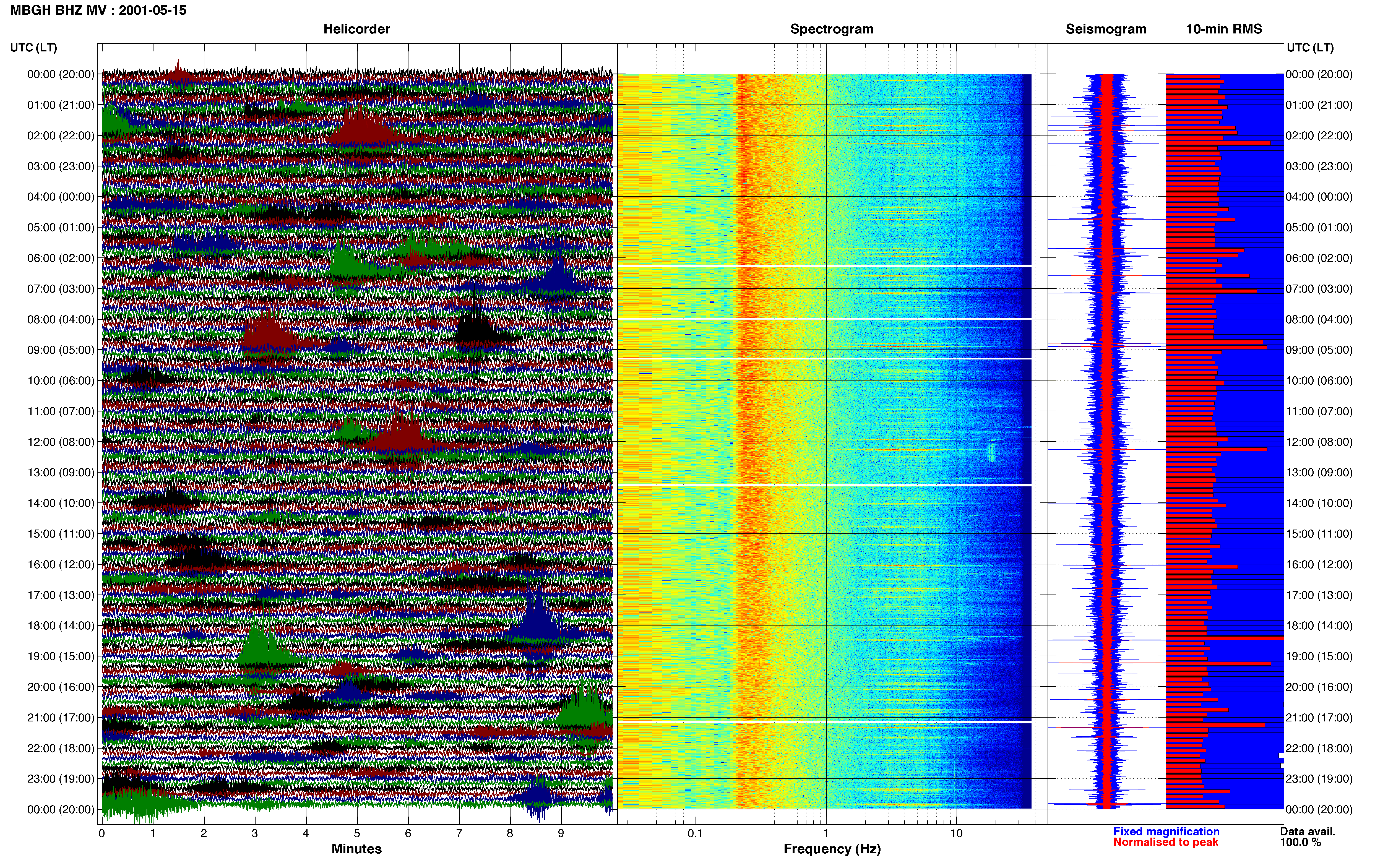
Task: Click left time label '23:00 (19:00)'
Action: pyautogui.click(x=61, y=779)
